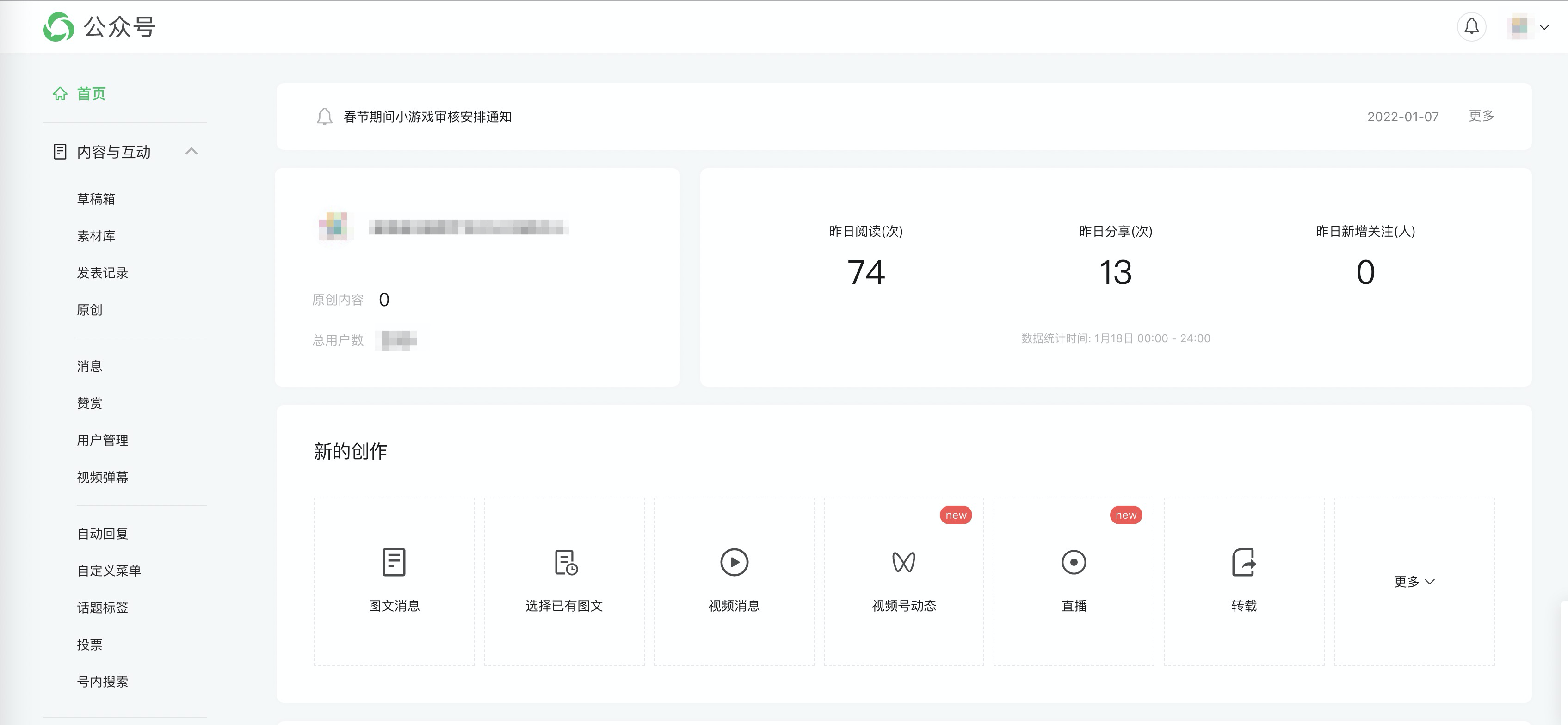Image resolution: width=1568 pixels, height=725 pixels.
Task: Open 草稿箱 in the sidebar
Action: coord(96,199)
